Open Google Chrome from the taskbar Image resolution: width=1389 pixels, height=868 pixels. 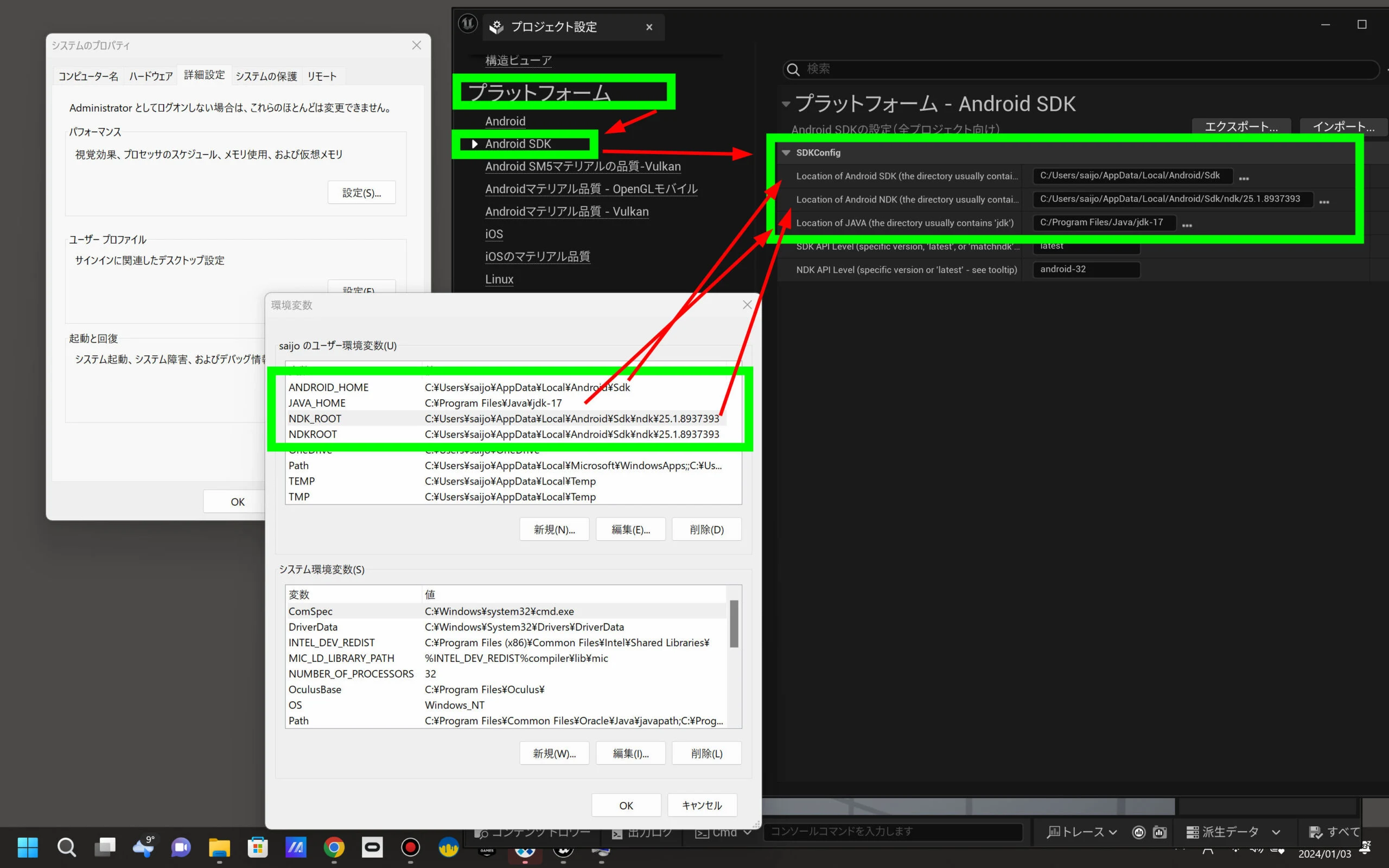click(334, 847)
